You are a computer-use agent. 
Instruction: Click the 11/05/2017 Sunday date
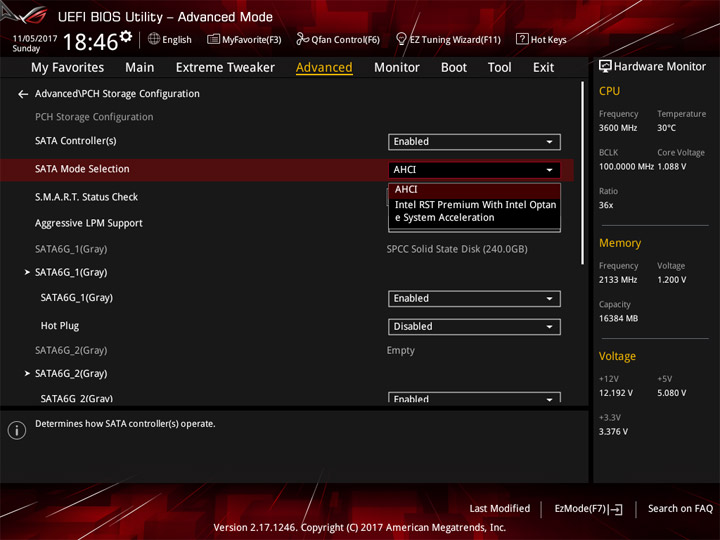34,43
